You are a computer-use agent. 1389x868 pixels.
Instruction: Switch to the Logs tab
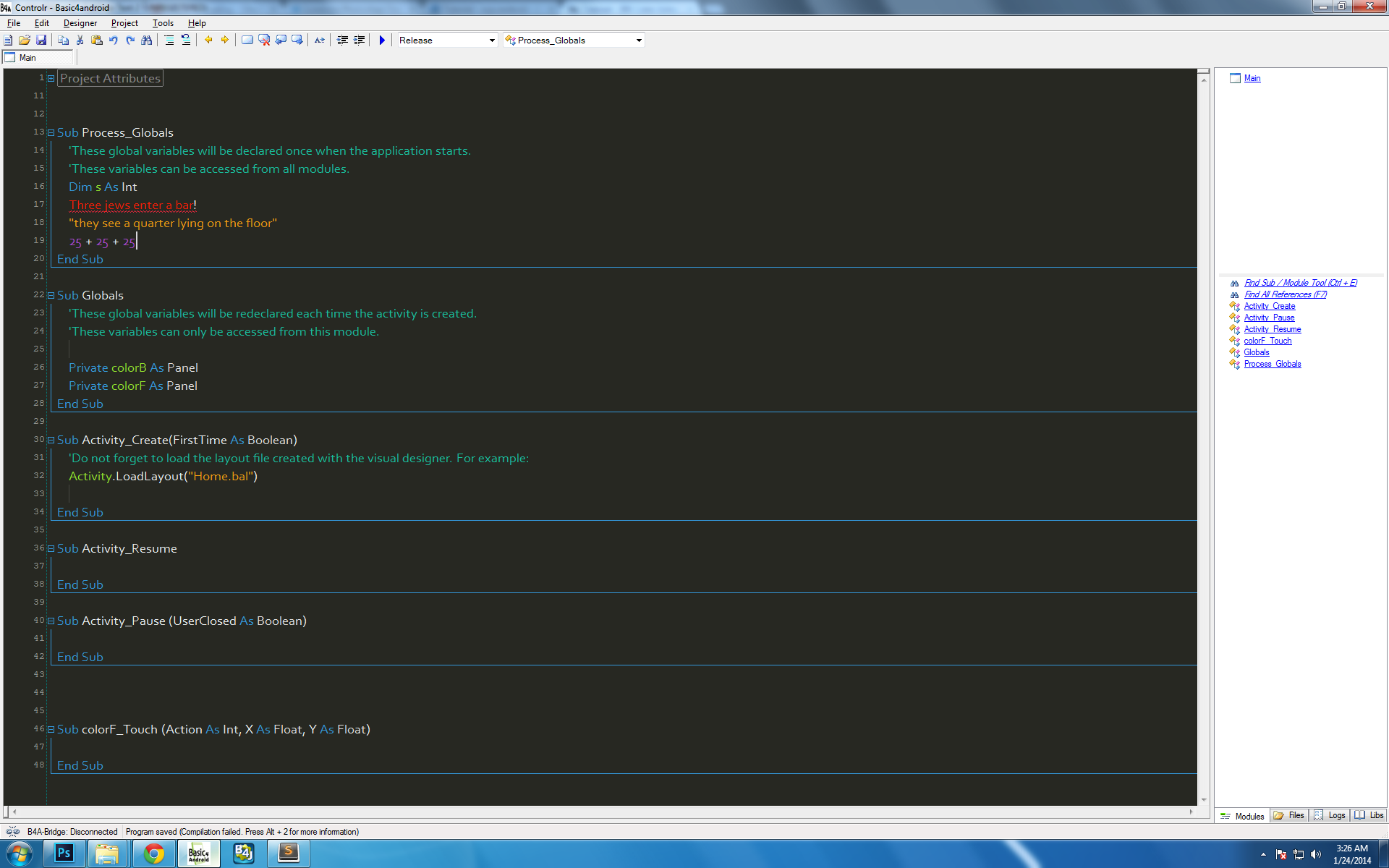[x=1330, y=815]
